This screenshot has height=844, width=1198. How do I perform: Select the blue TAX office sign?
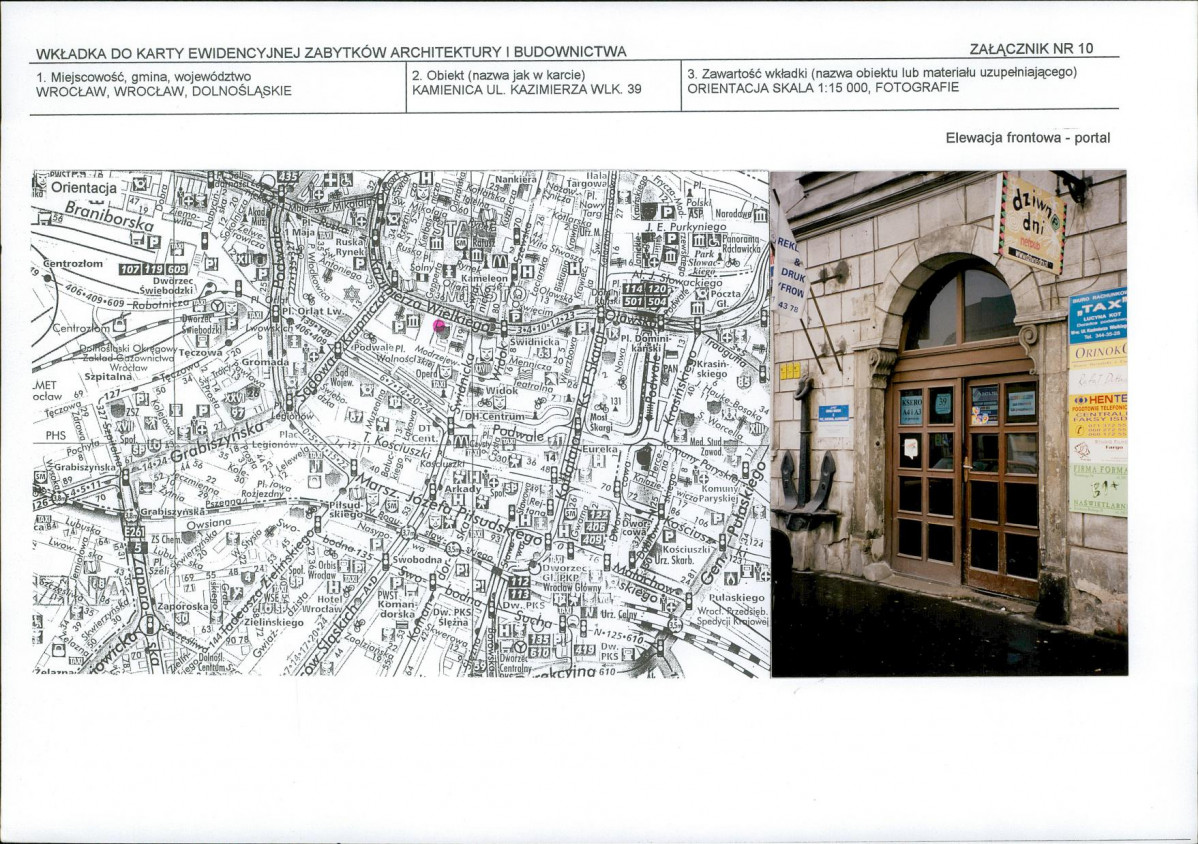point(1097,316)
